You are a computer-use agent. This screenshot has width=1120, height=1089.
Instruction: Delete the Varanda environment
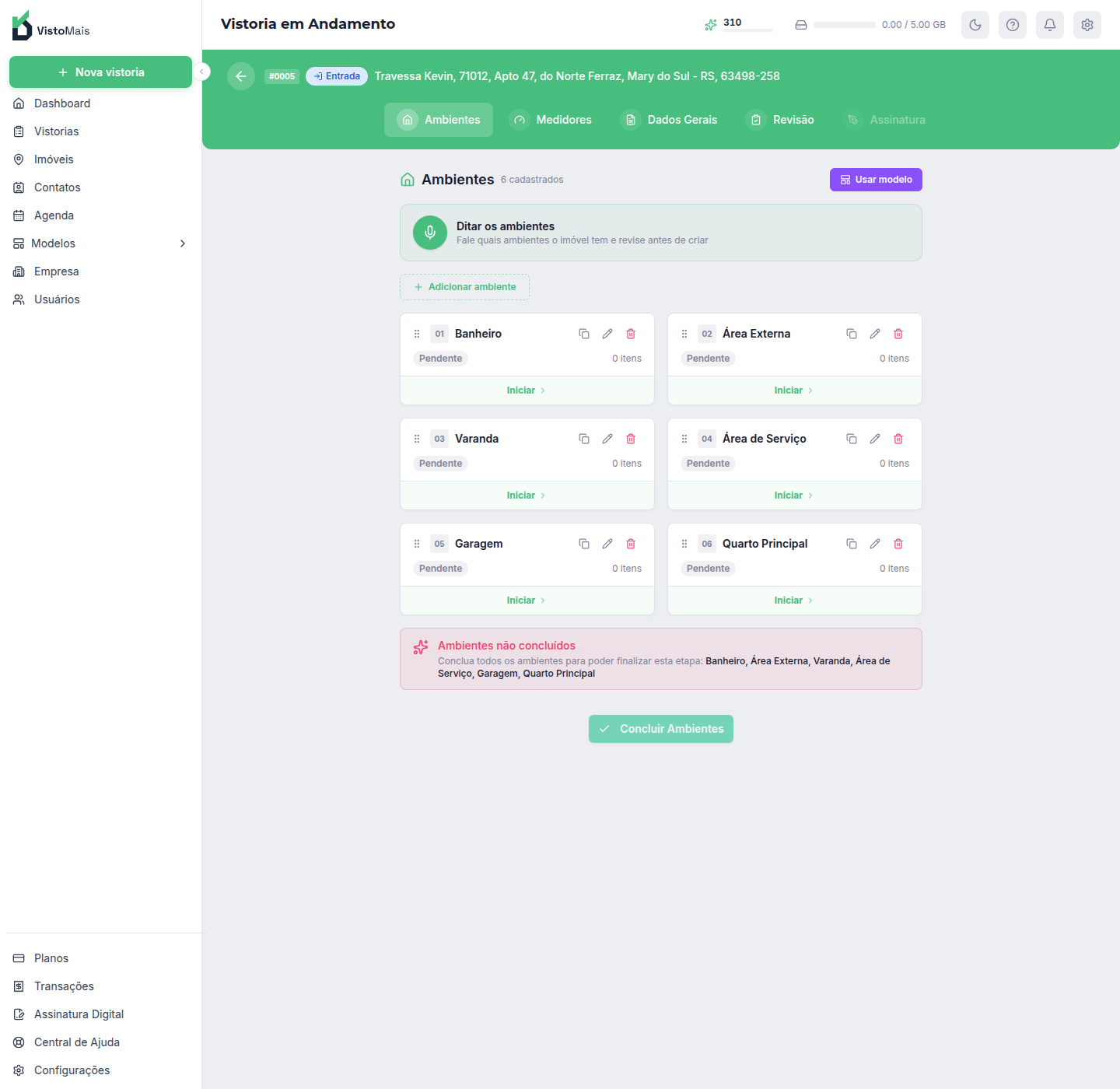[631, 439]
